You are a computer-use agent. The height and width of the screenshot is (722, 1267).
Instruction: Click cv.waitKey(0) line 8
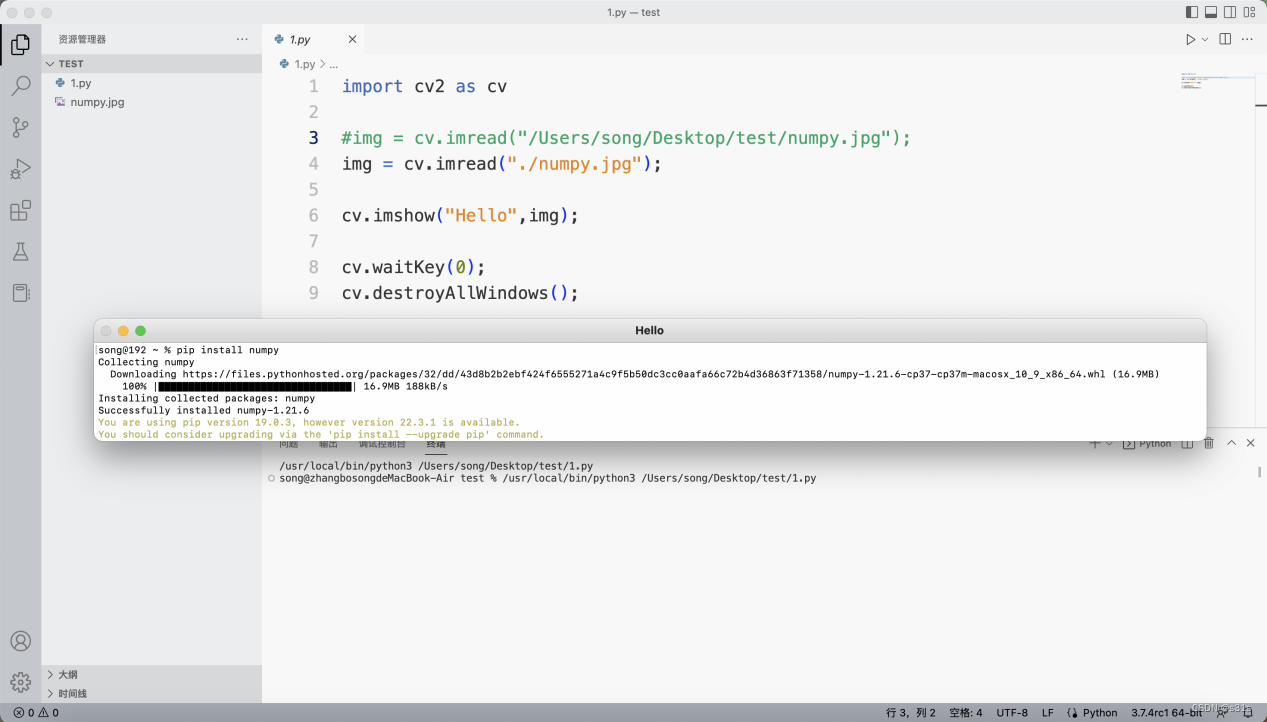[413, 267]
